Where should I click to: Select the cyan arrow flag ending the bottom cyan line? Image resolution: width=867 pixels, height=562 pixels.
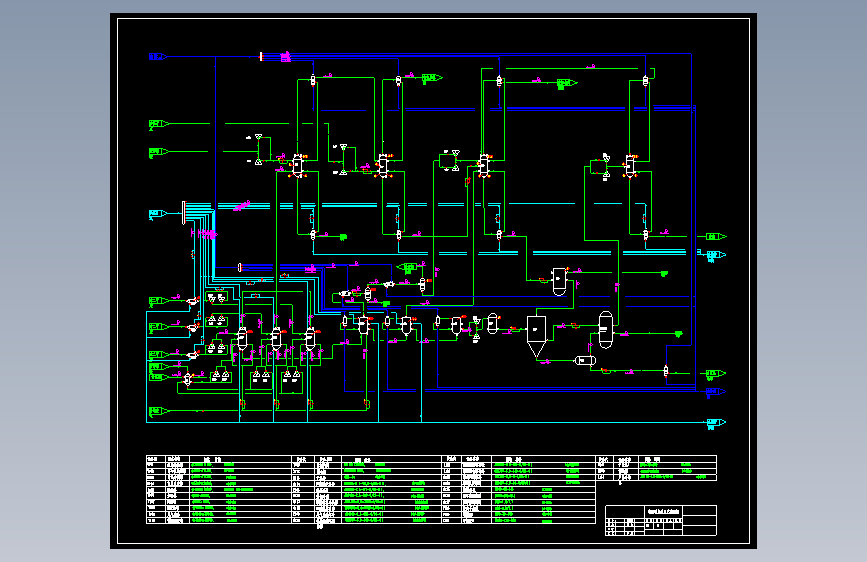point(717,423)
